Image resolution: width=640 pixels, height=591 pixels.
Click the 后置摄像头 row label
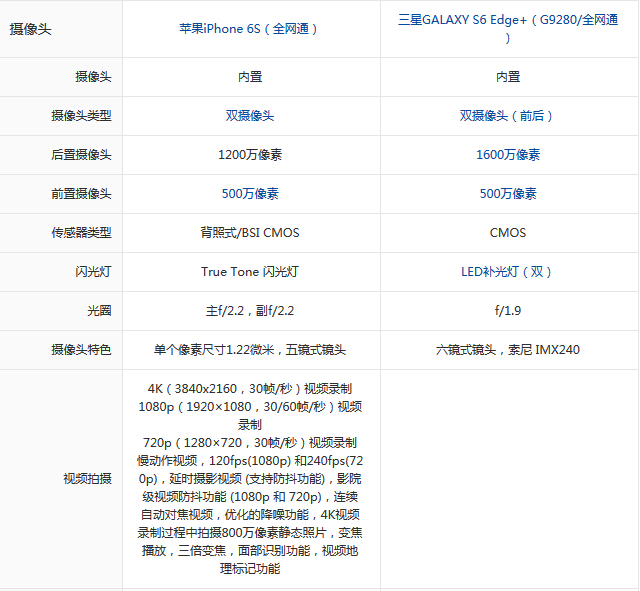coord(81,155)
